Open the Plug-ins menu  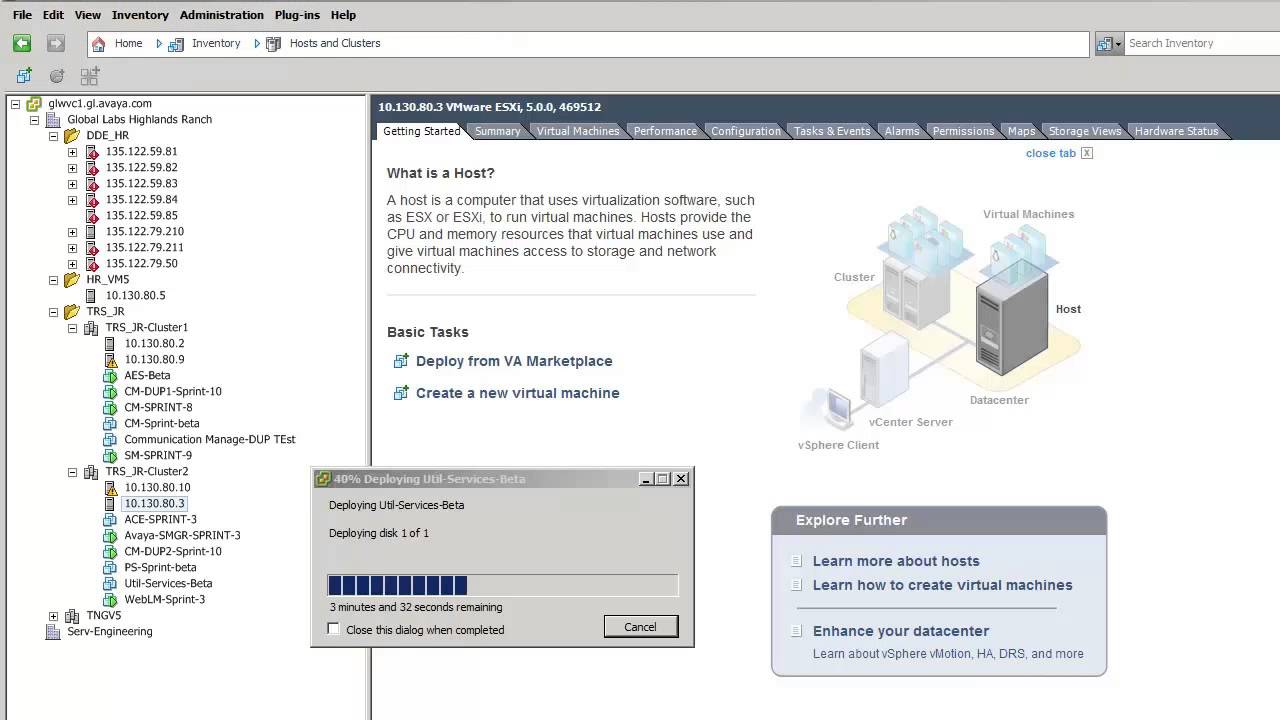pyautogui.click(x=296, y=15)
